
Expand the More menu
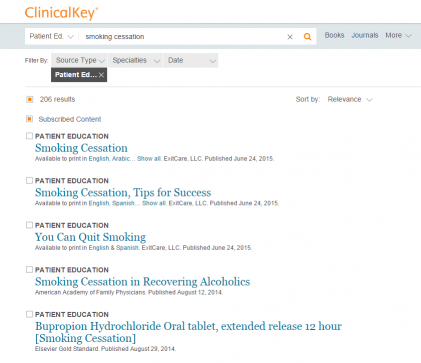pyautogui.click(x=398, y=35)
